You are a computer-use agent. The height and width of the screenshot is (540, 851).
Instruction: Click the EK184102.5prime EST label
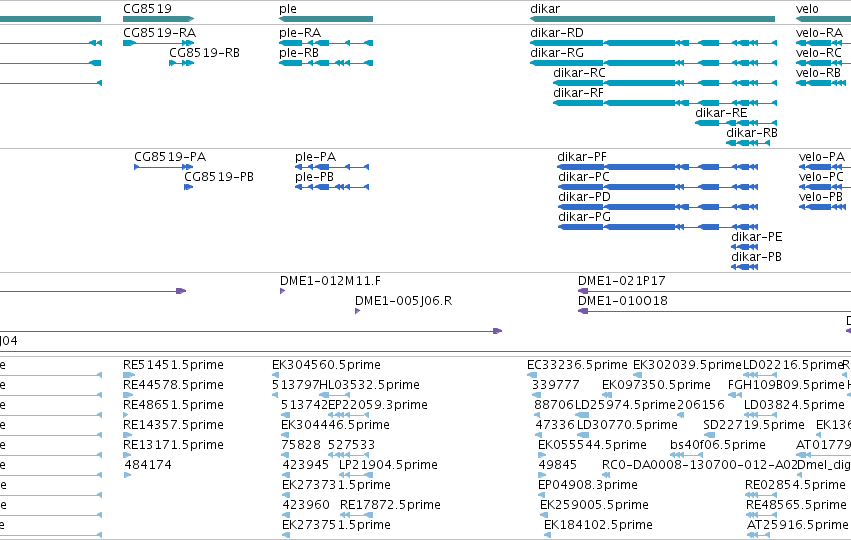point(598,525)
